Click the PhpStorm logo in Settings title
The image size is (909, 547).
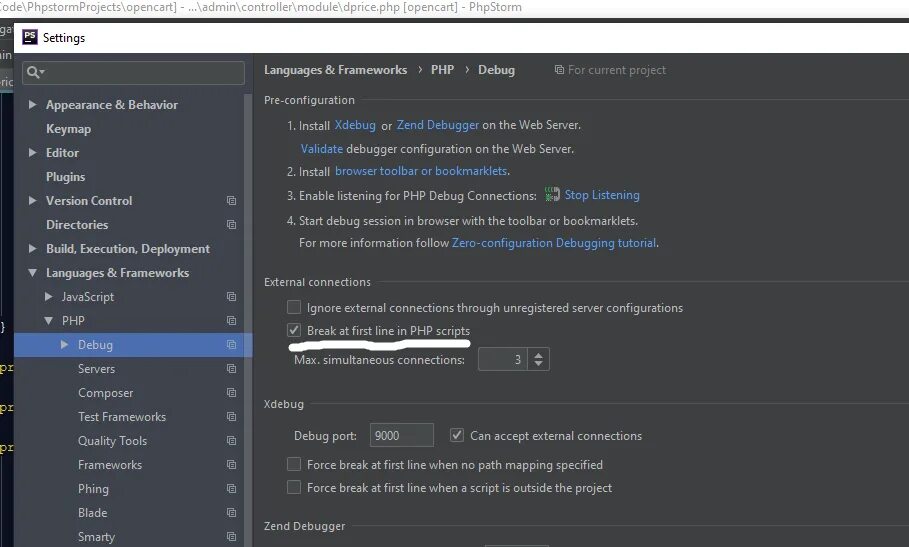tap(30, 37)
